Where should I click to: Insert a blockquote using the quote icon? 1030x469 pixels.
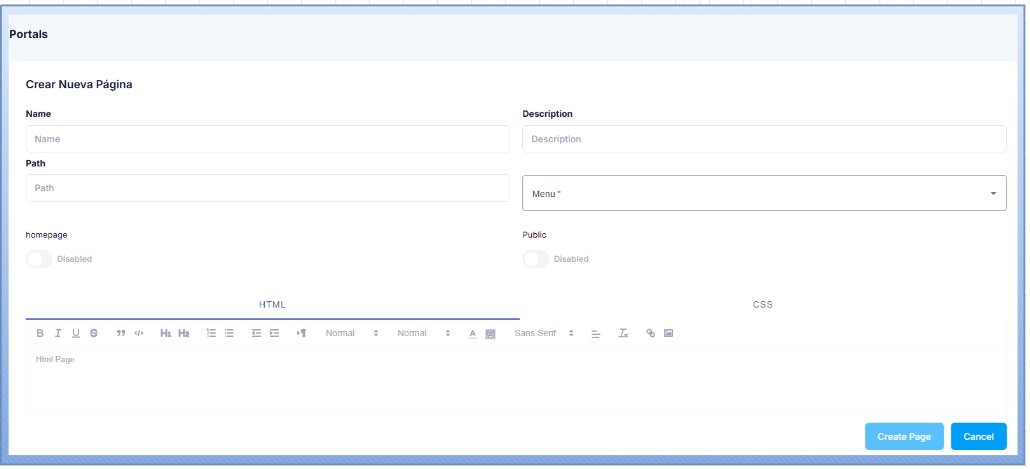[121, 333]
